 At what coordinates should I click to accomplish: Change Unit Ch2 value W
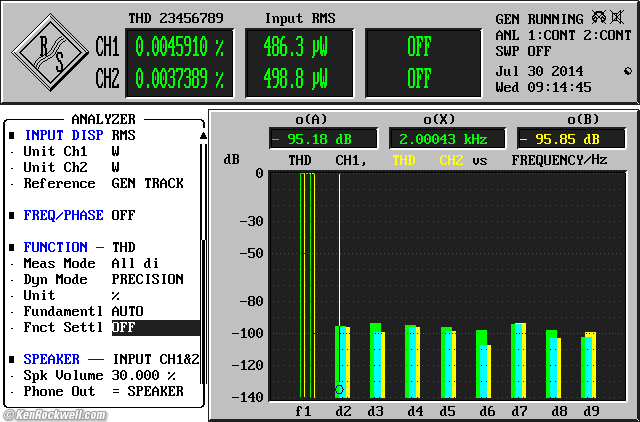(x=116, y=167)
